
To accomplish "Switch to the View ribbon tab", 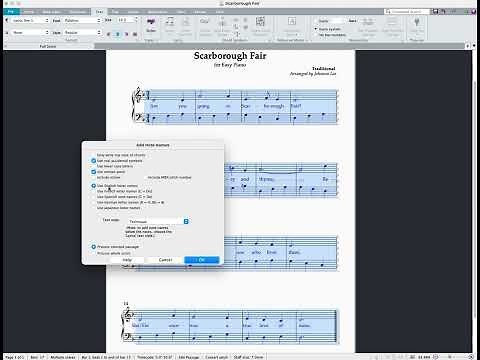I will (180, 12).
